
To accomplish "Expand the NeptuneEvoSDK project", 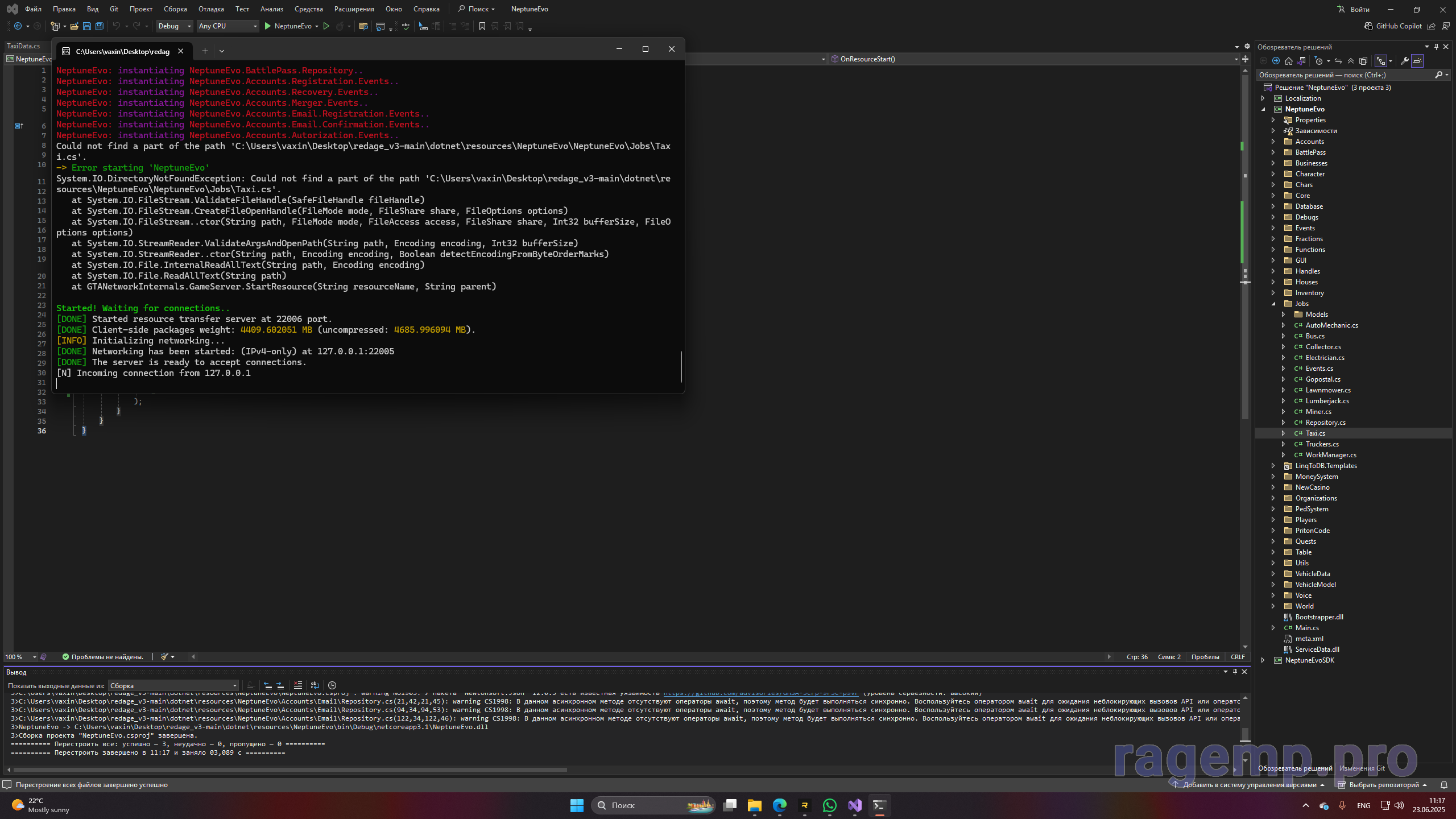I will coord(1263,660).
